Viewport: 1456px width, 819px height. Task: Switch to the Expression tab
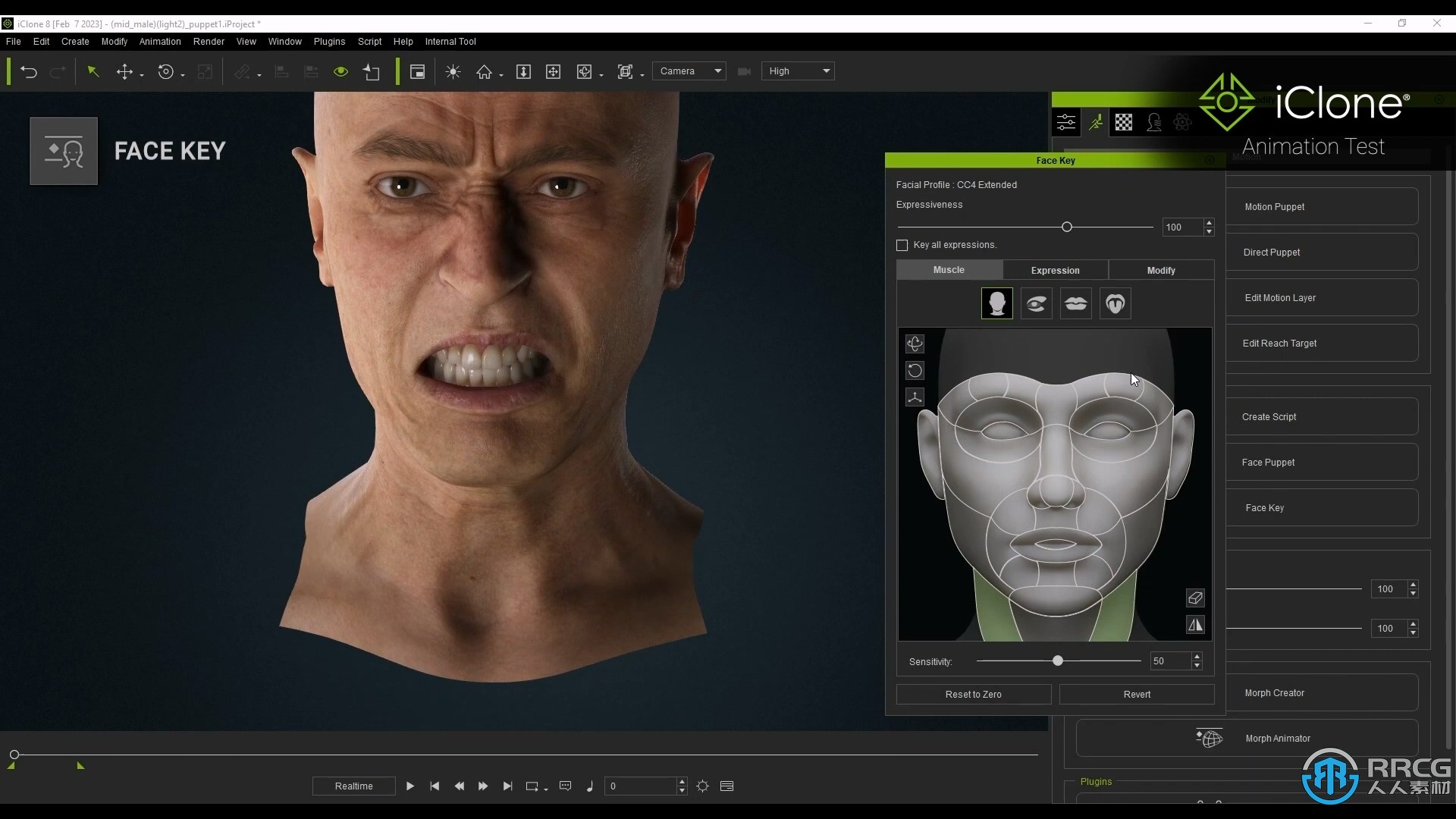coord(1055,270)
